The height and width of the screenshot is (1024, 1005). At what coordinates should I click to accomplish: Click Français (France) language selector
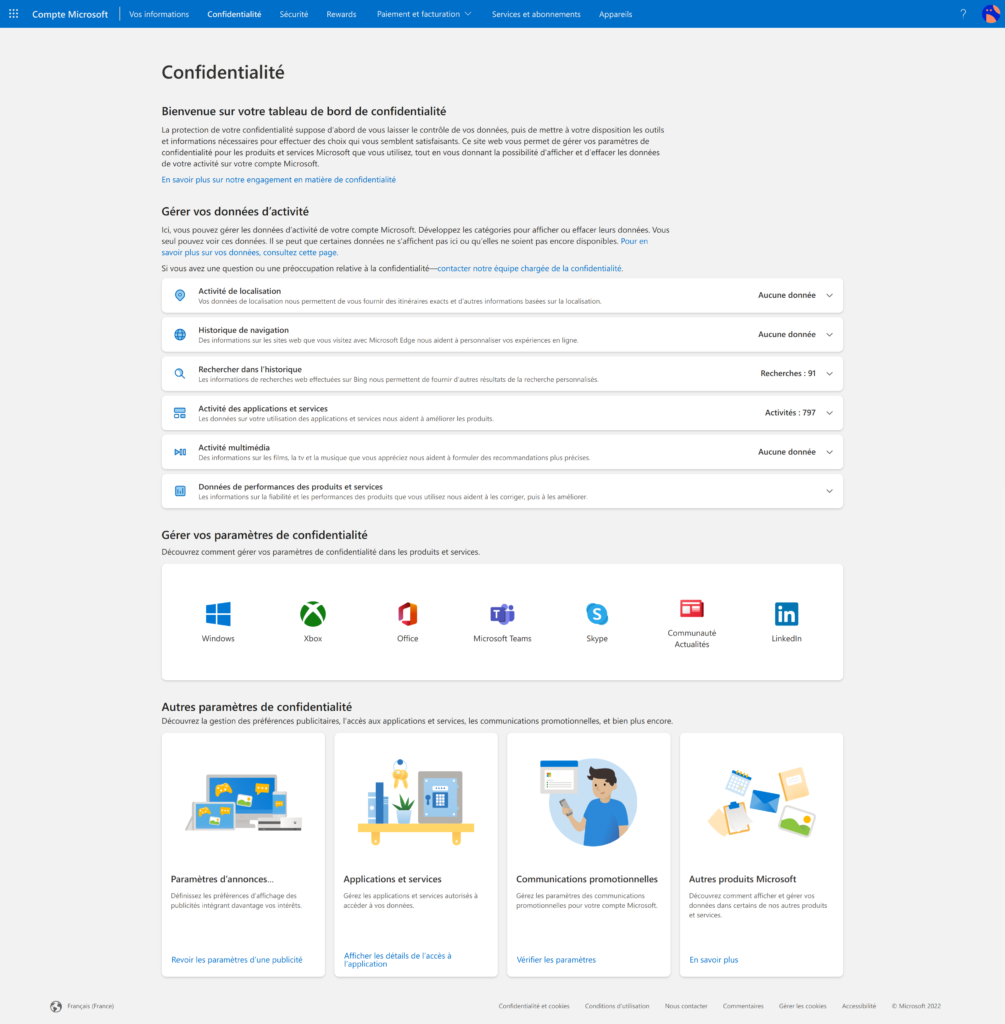[x=90, y=1006]
